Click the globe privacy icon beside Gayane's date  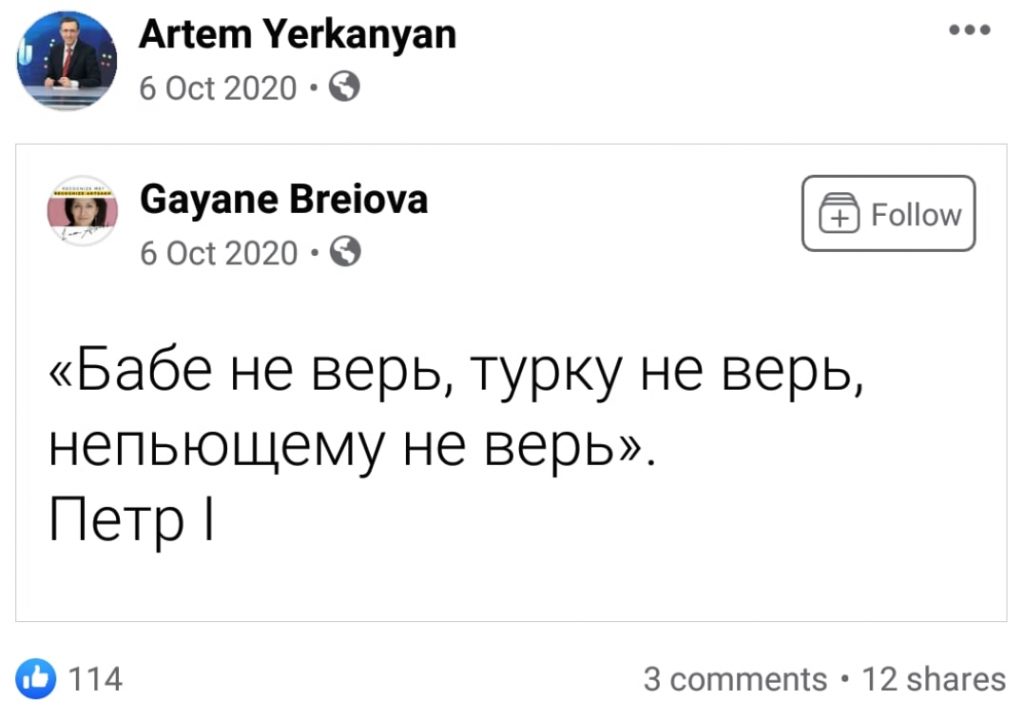(343, 253)
